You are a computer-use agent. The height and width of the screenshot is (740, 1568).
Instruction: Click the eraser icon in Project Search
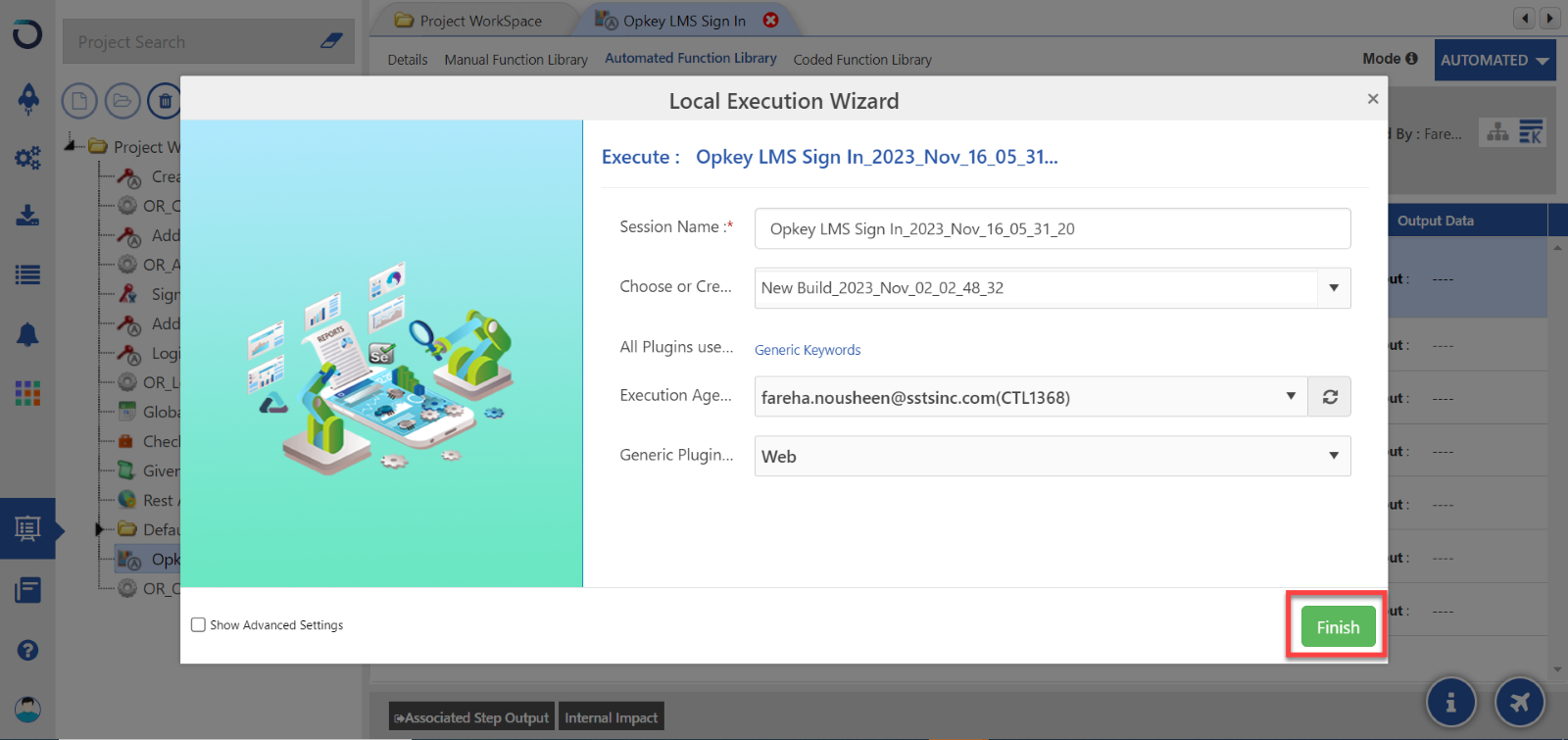click(331, 41)
